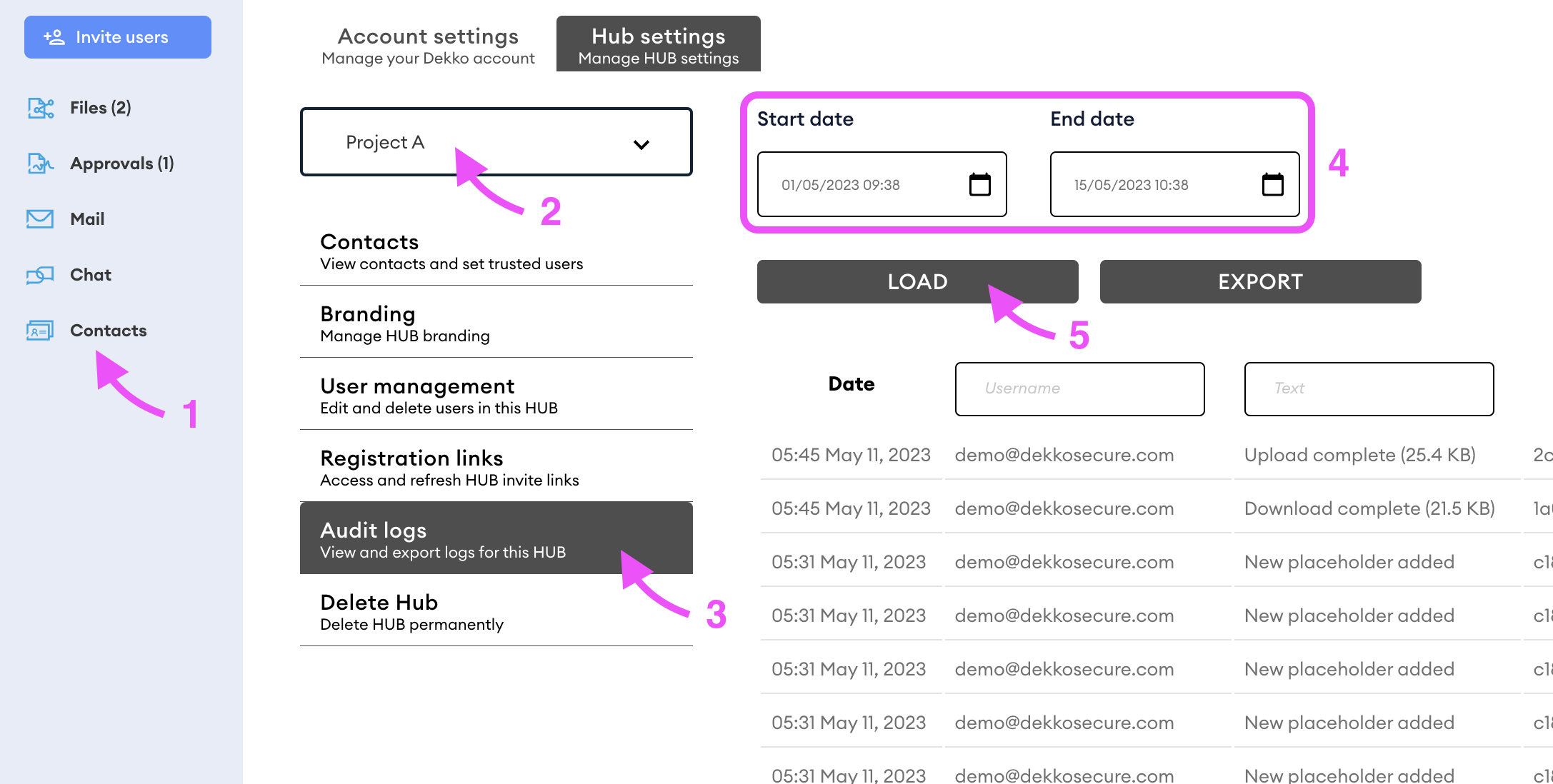Image resolution: width=1553 pixels, height=784 pixels.
Task: Click the EXPORT button
Action: pos(1261,281)
